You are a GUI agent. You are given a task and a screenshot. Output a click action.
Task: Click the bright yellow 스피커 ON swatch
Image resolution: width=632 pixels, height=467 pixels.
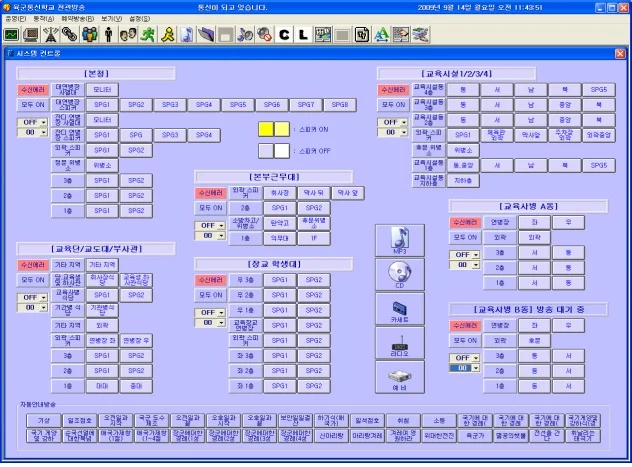pyautogui.click(x=266, y=129)
